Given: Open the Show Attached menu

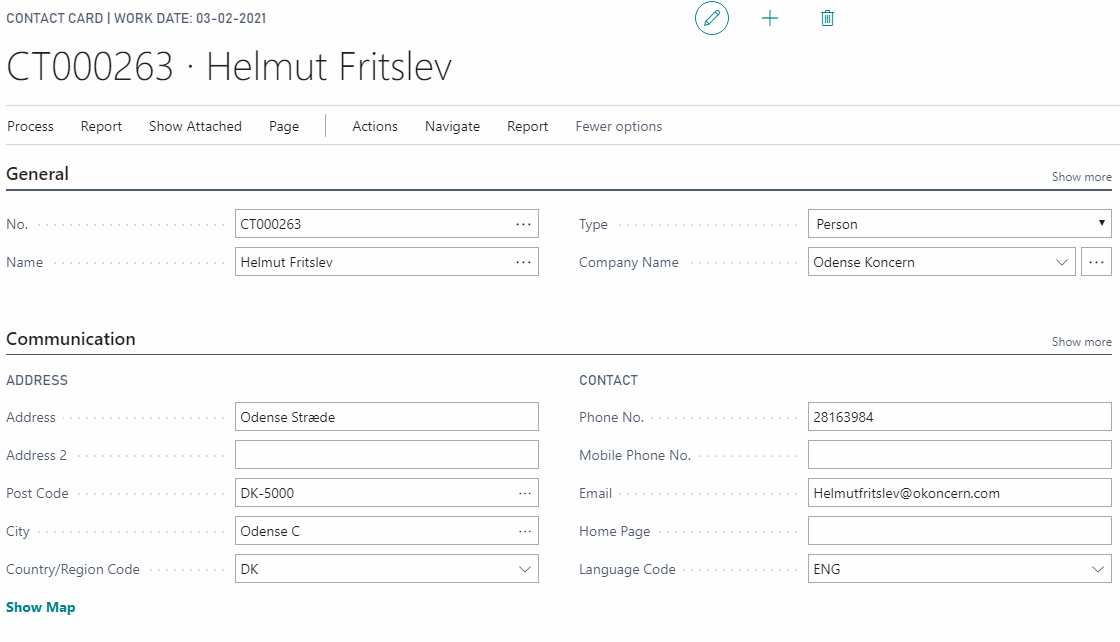Looking at the screenshot, I should coord(195,126).
